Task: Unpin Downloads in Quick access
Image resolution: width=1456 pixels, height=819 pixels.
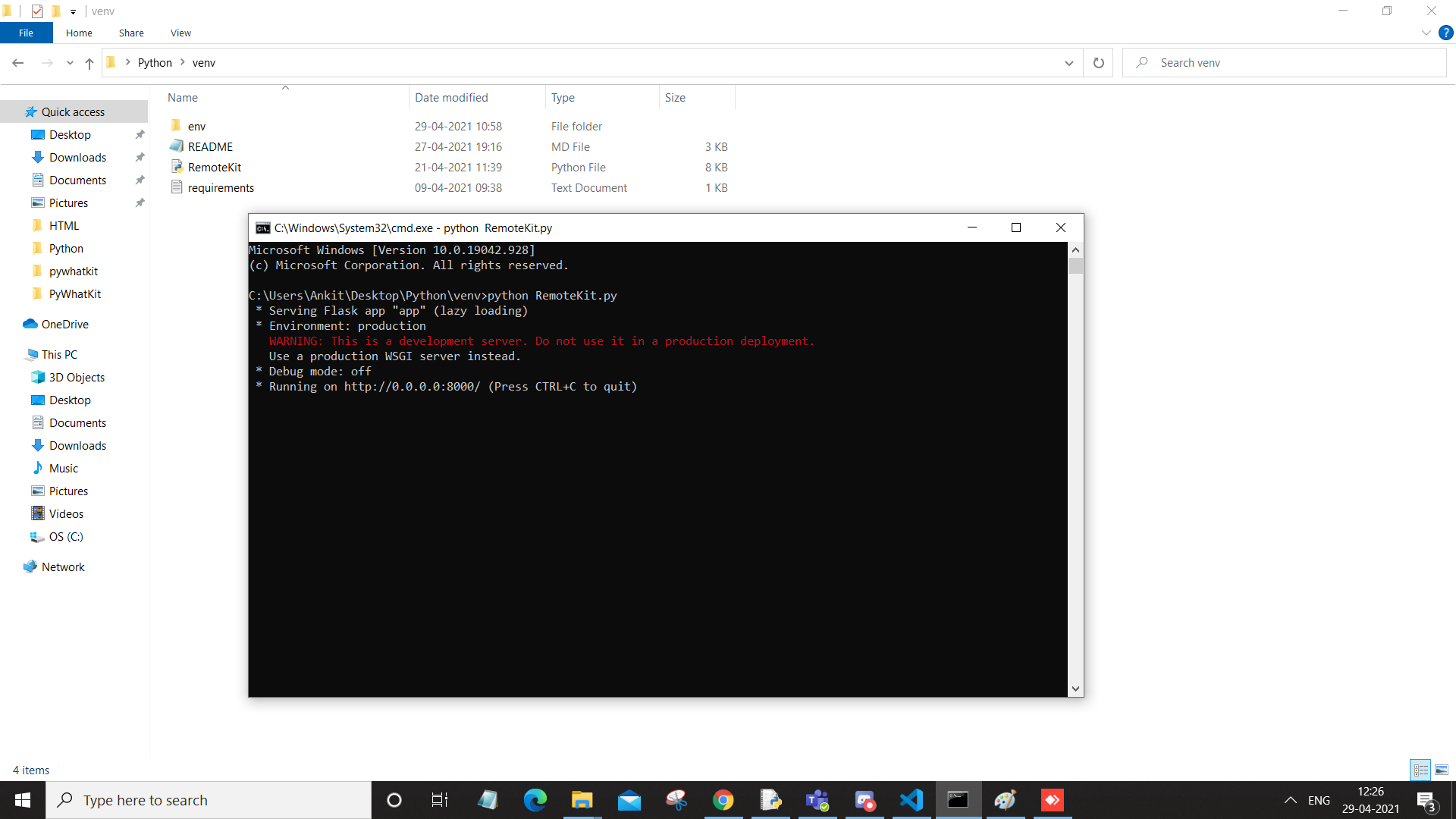Action: (x=140, y=158)
